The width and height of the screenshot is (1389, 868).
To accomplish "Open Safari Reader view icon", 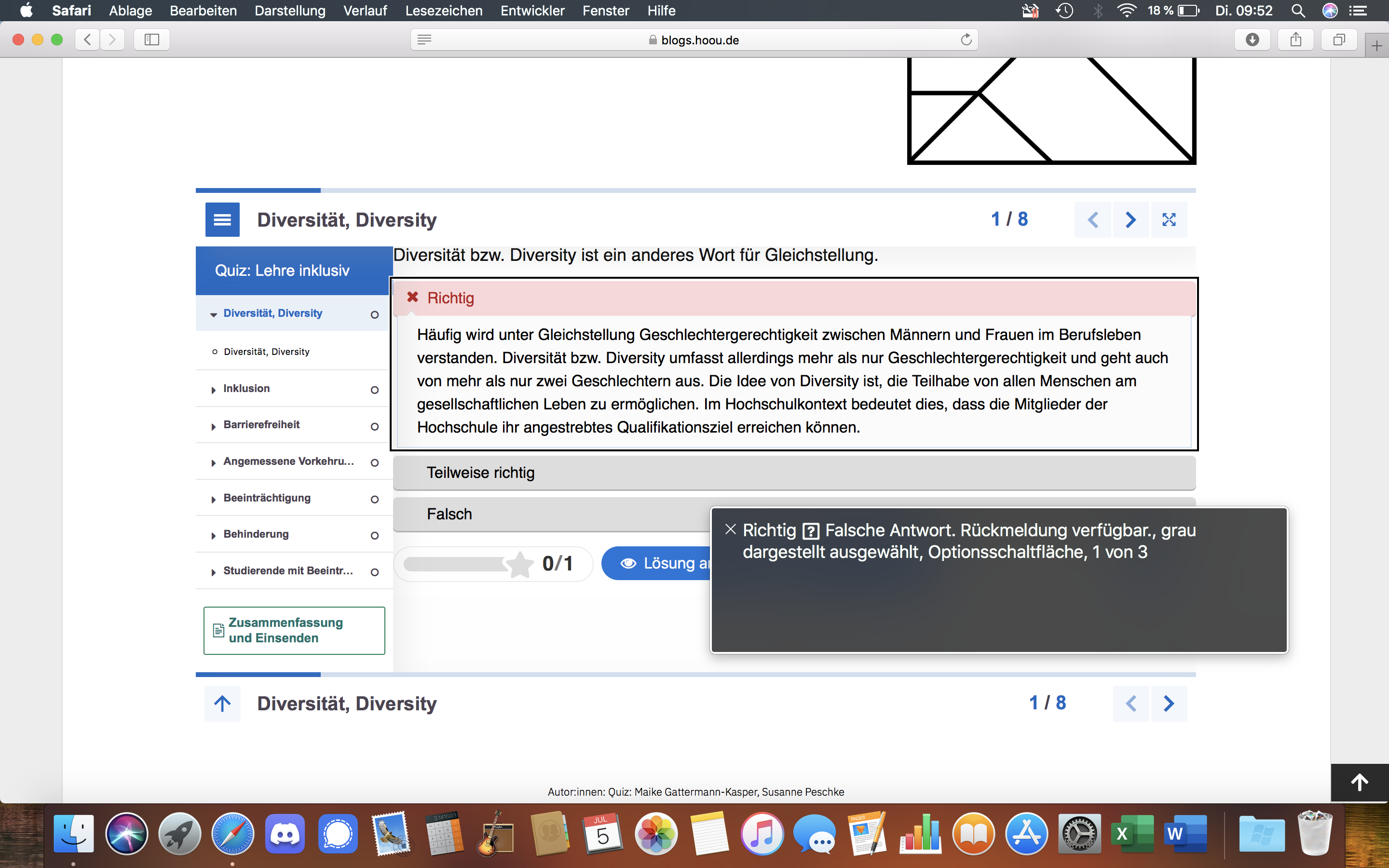I will point(424,40).
